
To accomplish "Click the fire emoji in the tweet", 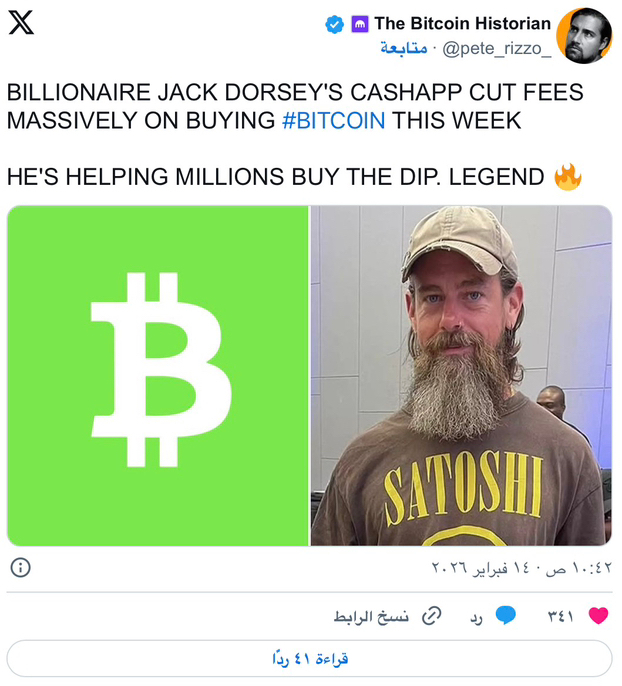I will coord(568,177).
